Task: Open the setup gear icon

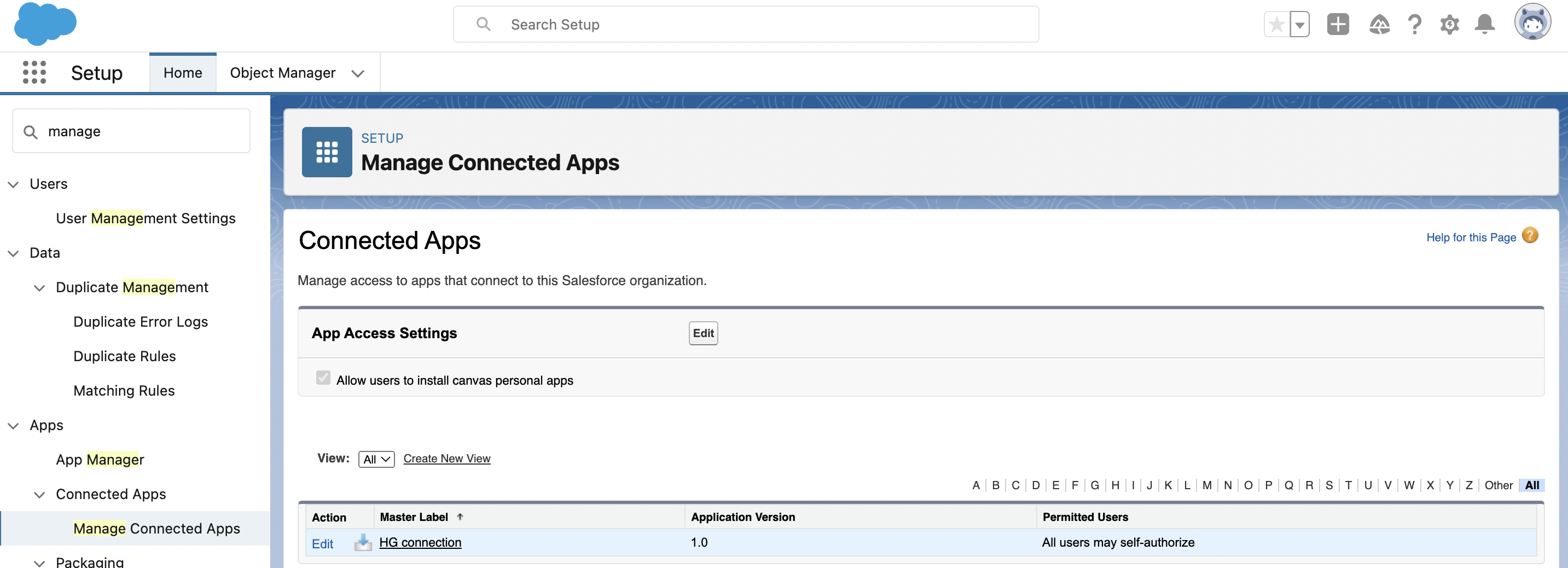Action: click(x=1449, y=25)
